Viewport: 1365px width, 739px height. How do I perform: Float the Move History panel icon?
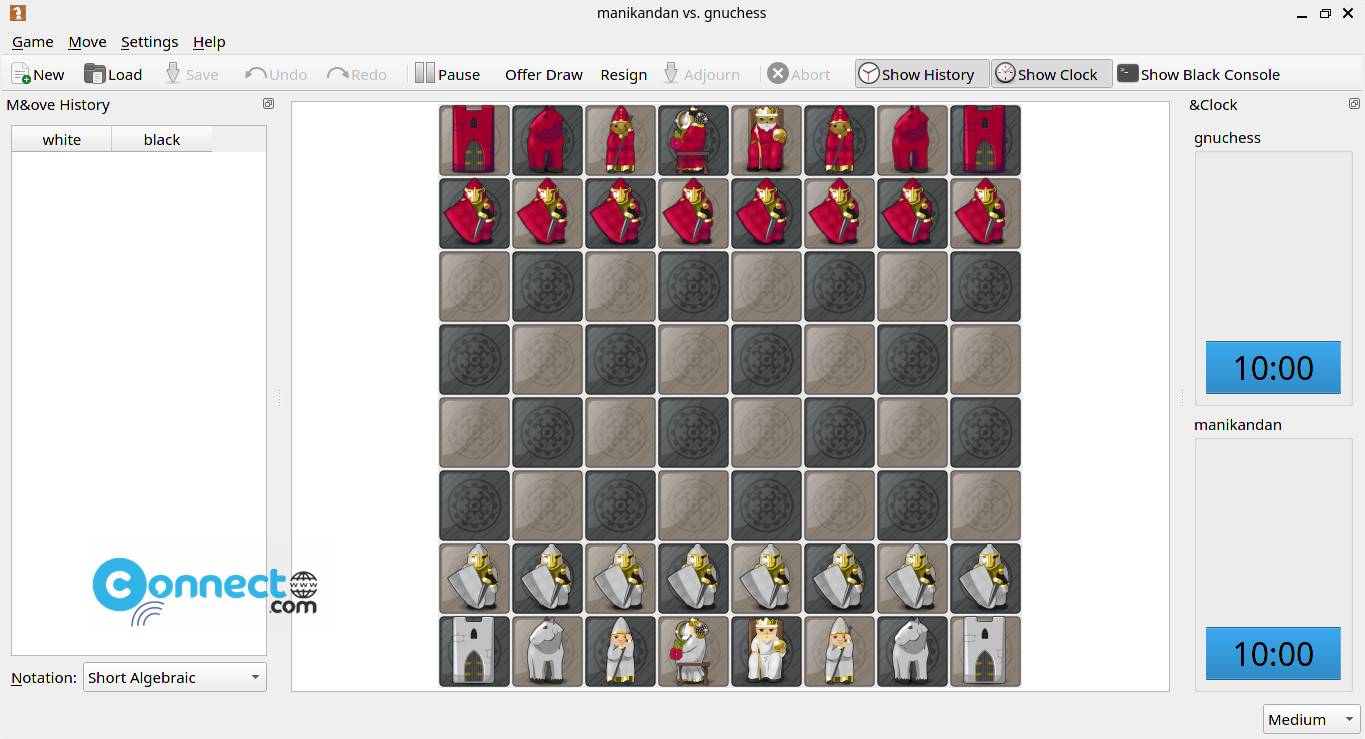coord(268,104)
